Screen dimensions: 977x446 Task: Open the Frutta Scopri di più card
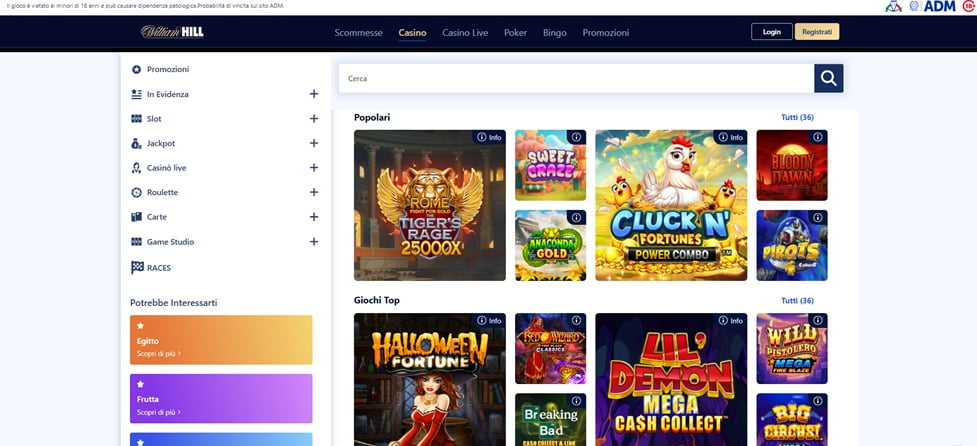[x=221, y=399]
